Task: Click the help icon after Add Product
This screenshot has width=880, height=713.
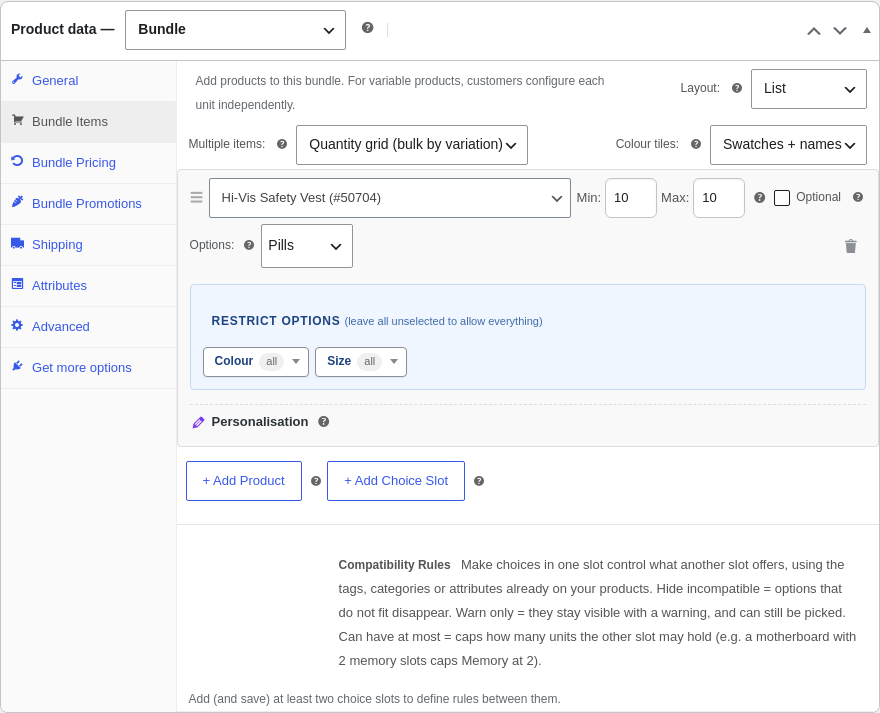Action: click(316, 481)
